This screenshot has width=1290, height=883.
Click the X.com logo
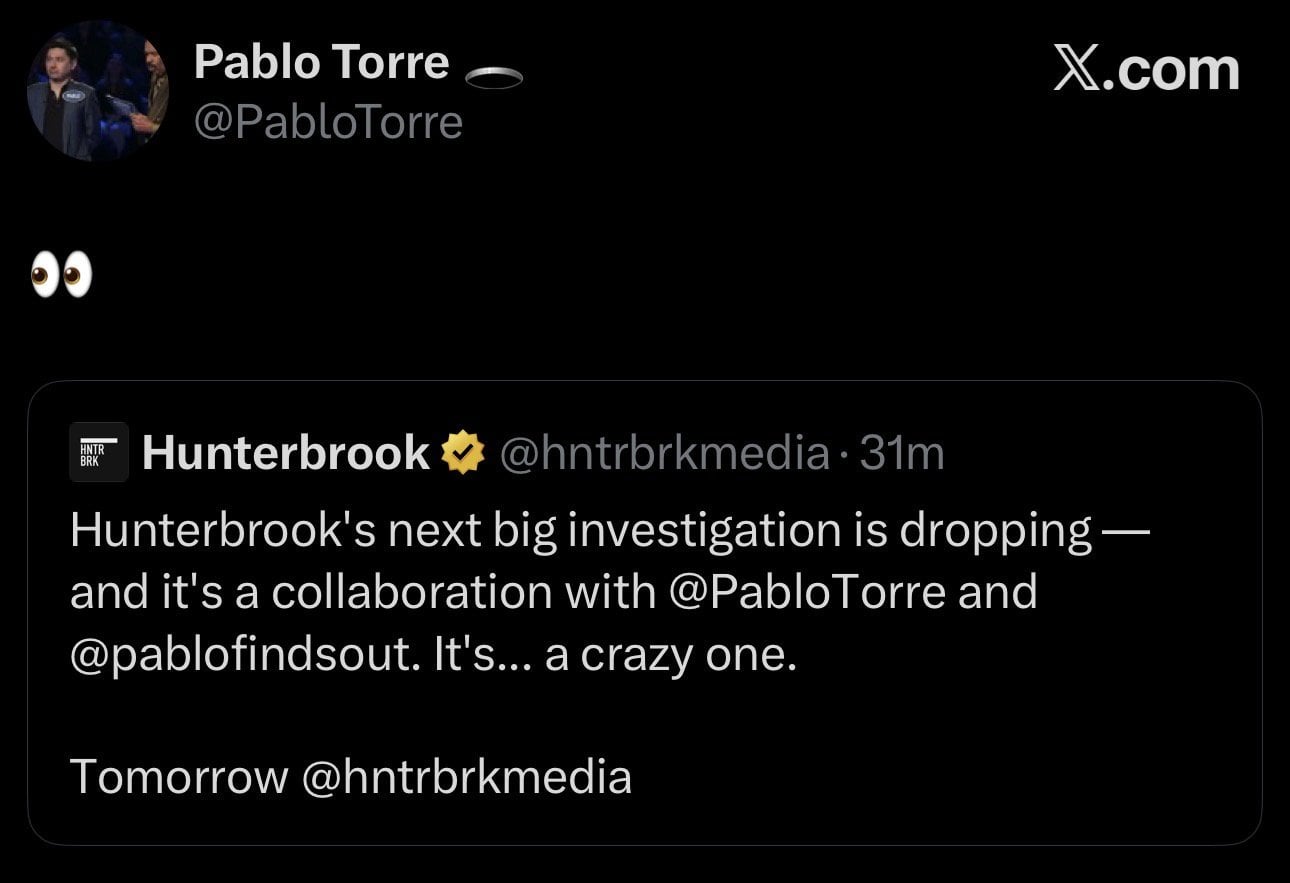tap(1148, 69)
